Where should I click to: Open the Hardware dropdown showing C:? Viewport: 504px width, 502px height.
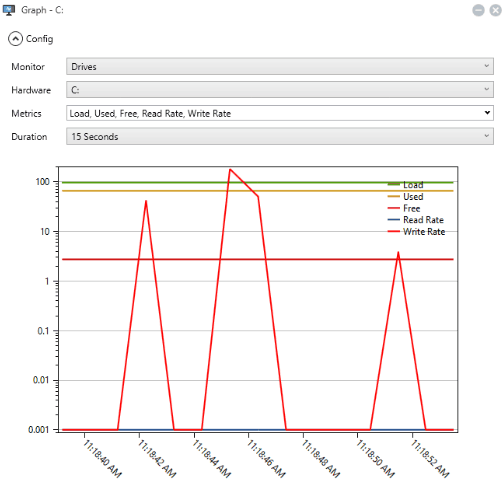tap(280, 90)
